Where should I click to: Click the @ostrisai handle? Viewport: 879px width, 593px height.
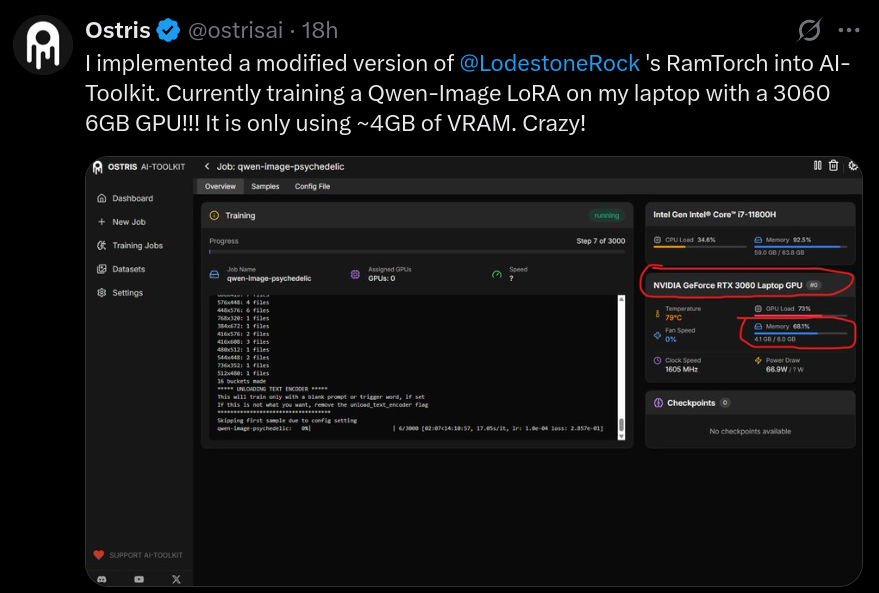pos(235,30)
